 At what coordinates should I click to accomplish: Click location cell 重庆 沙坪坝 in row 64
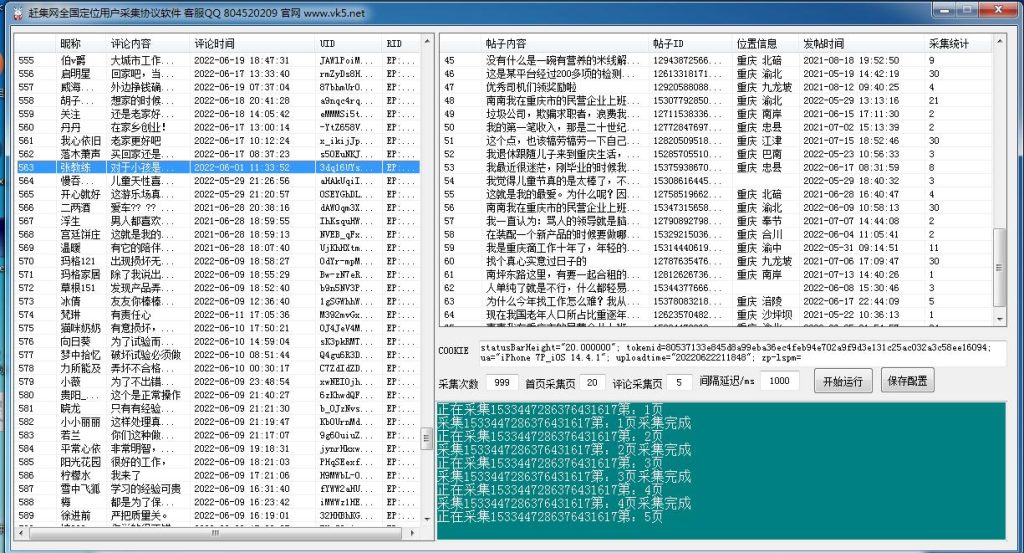pyautogui.click(x=764, y=315)
